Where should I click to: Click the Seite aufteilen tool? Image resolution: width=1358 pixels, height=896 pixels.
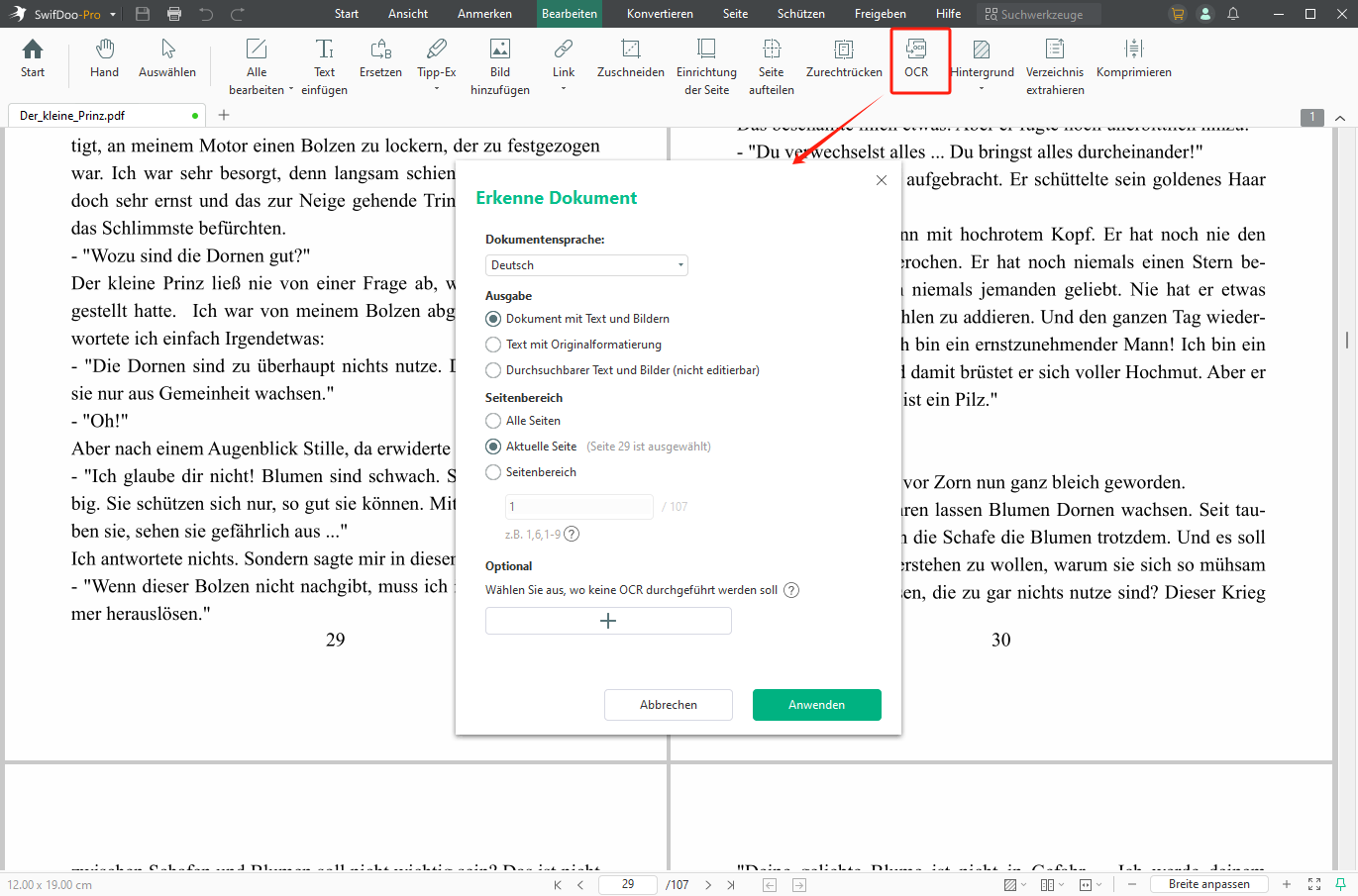tap(771, 66)
